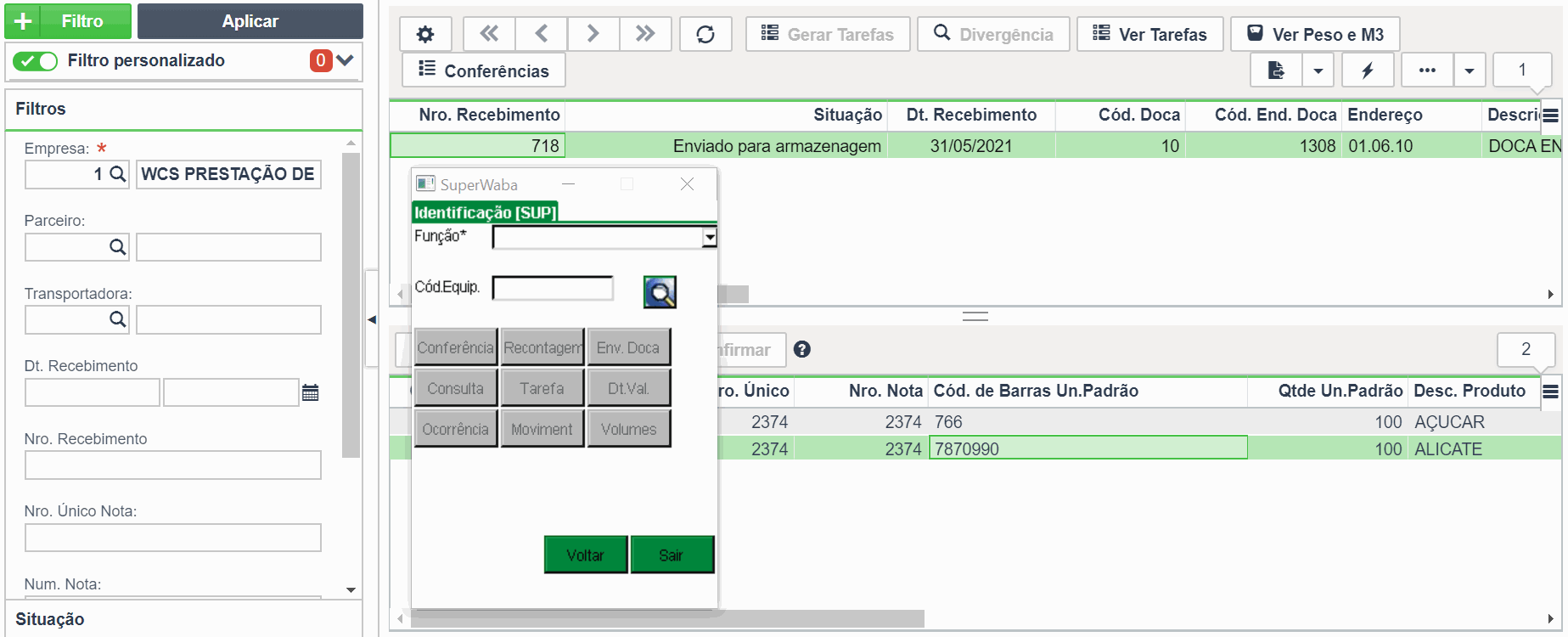Screen dimensions: 1568x637
Task: Open grid settings gear icon
Action: (425, 34)
